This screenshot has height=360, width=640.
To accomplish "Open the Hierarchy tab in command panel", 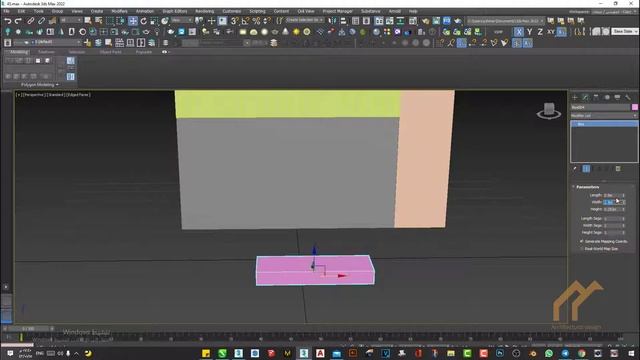I will [596, 97].
